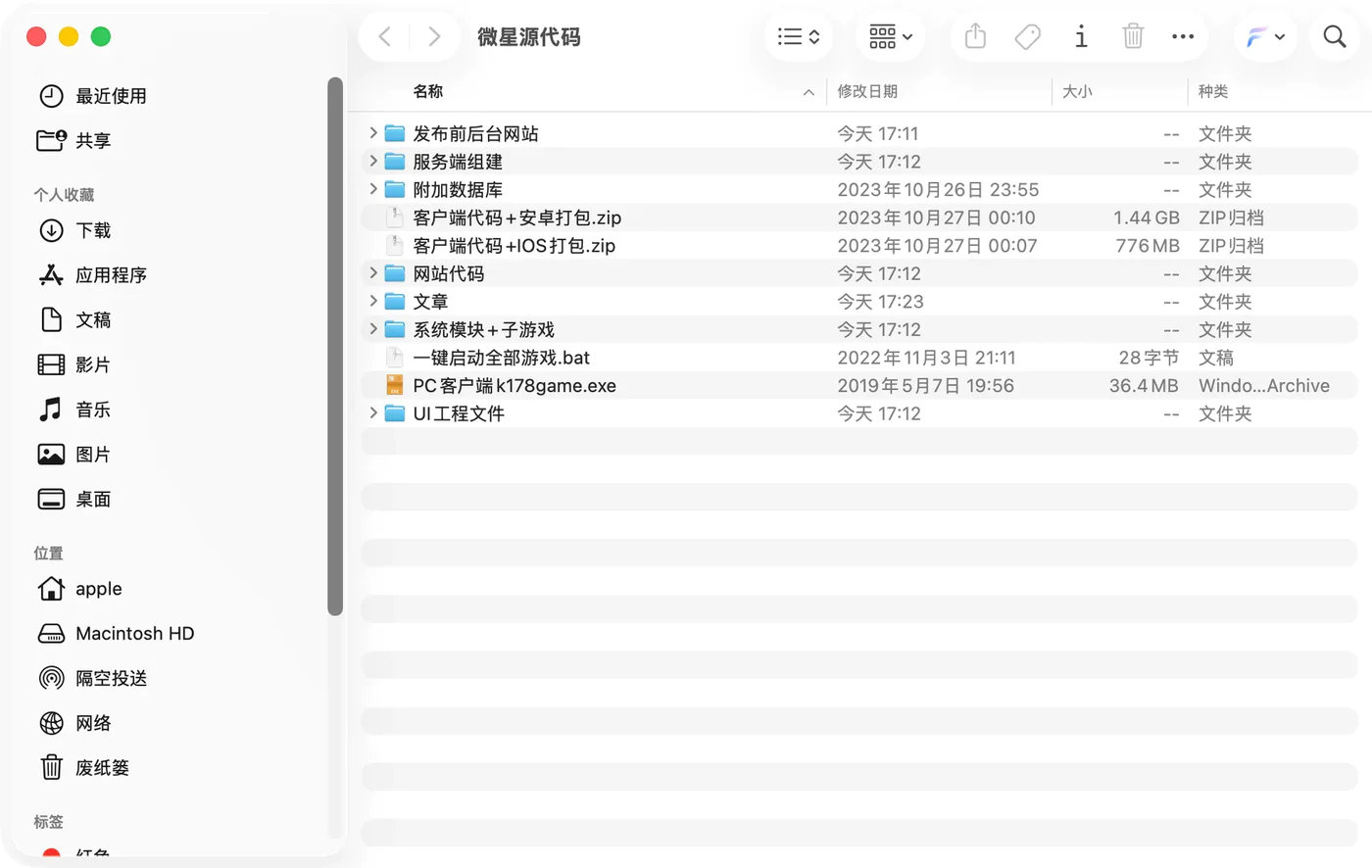Image resolution: width=1372 pixels, height=868 pixels.
Task: Click the Trash delete toolbar icon
Action: (x=1133, y=37)
